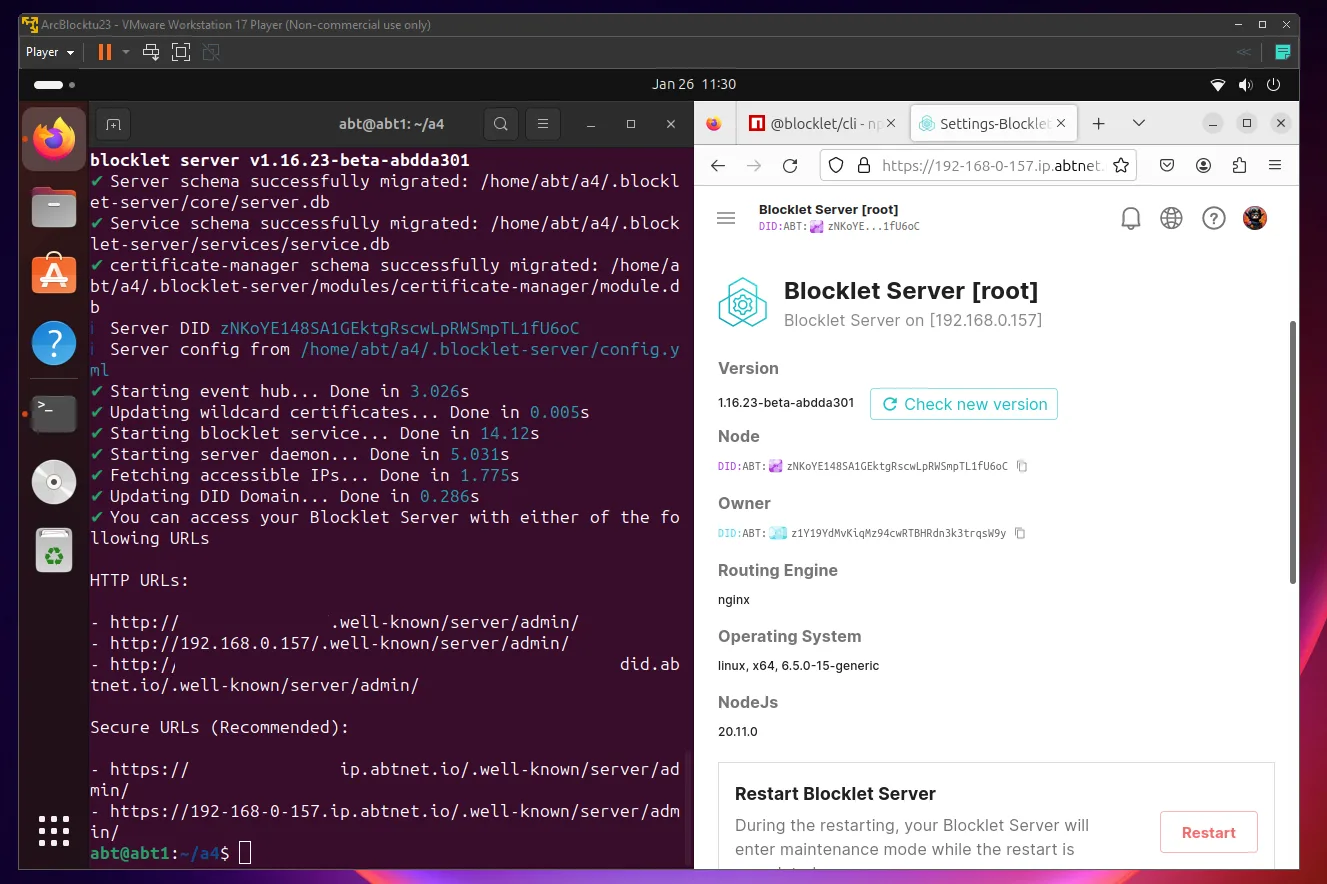The width and height of the screenshot is (1327, 884).
Task: Open the Firefox extensions icon
Action: click(1240, 166)
